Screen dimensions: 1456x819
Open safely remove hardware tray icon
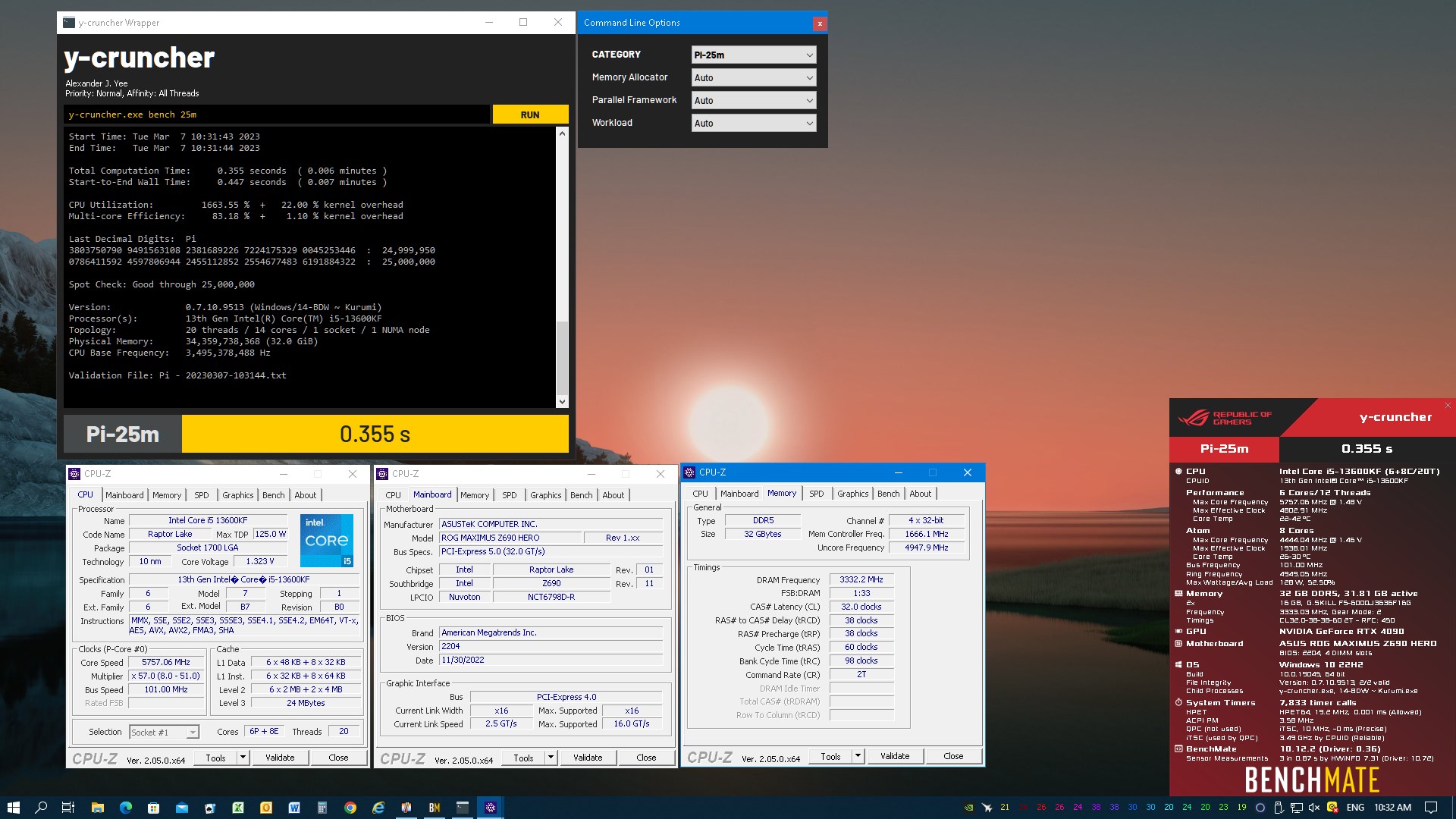pyautogui.click(x=1278, y=808)
